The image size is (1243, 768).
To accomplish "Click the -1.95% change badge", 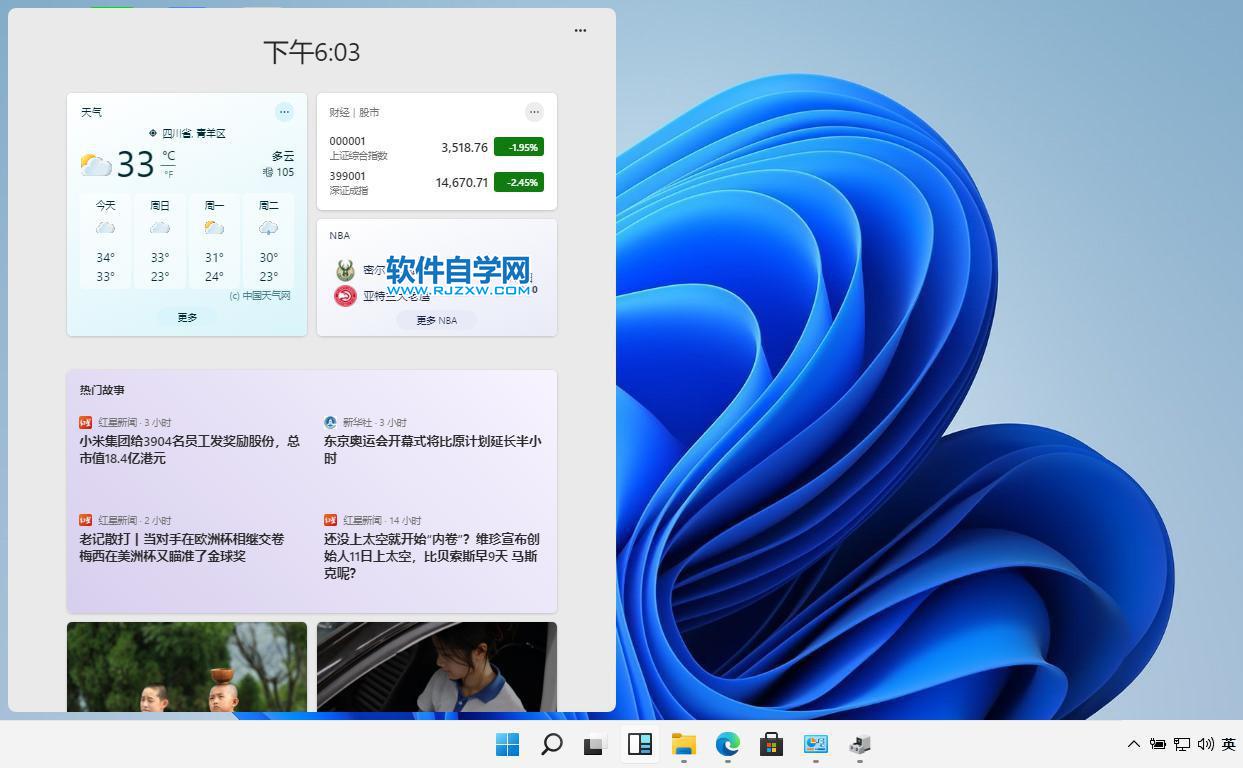I will (x=519, y=147).
